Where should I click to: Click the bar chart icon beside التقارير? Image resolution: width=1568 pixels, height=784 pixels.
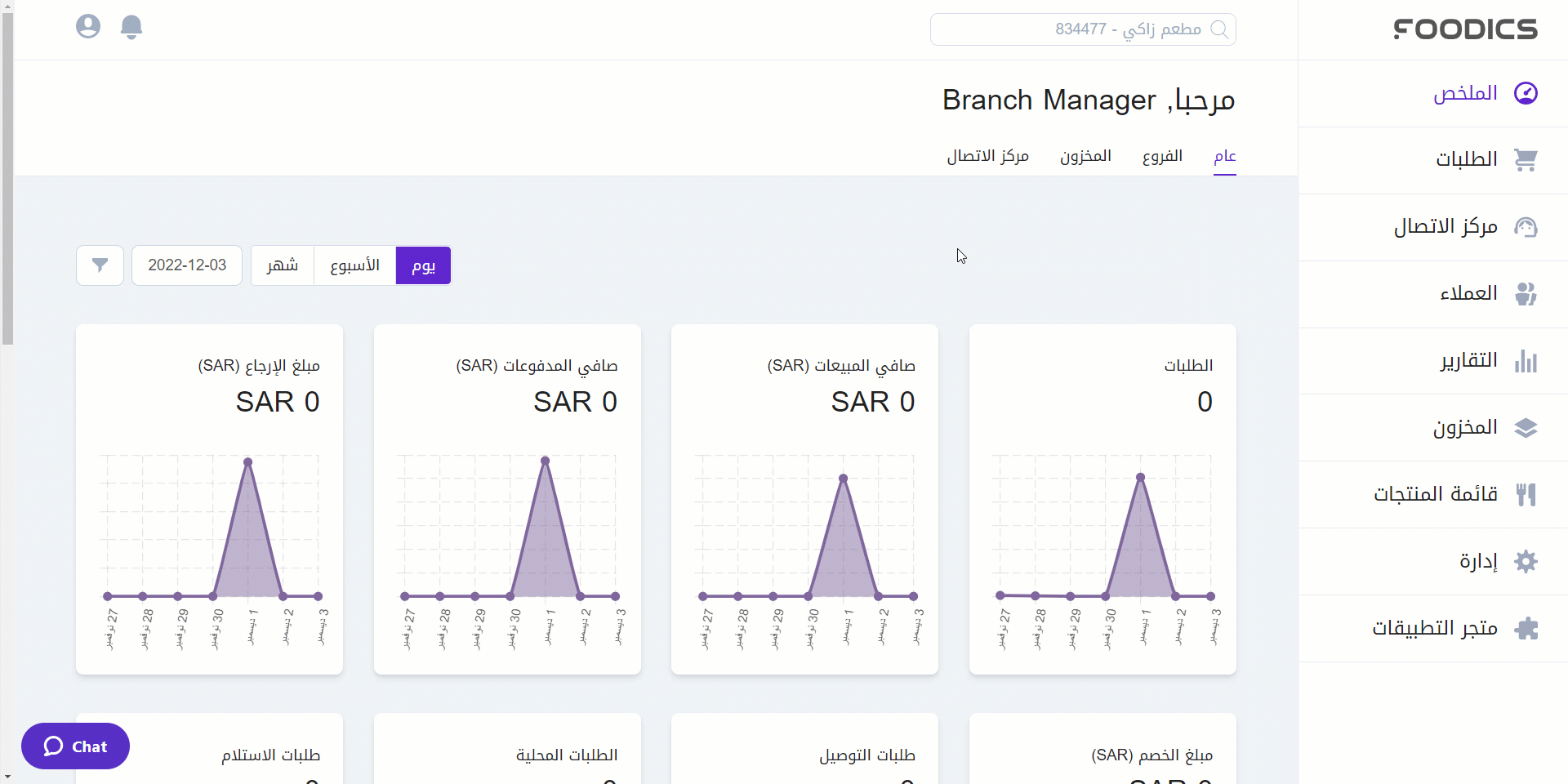click(x=1526, y=360)
